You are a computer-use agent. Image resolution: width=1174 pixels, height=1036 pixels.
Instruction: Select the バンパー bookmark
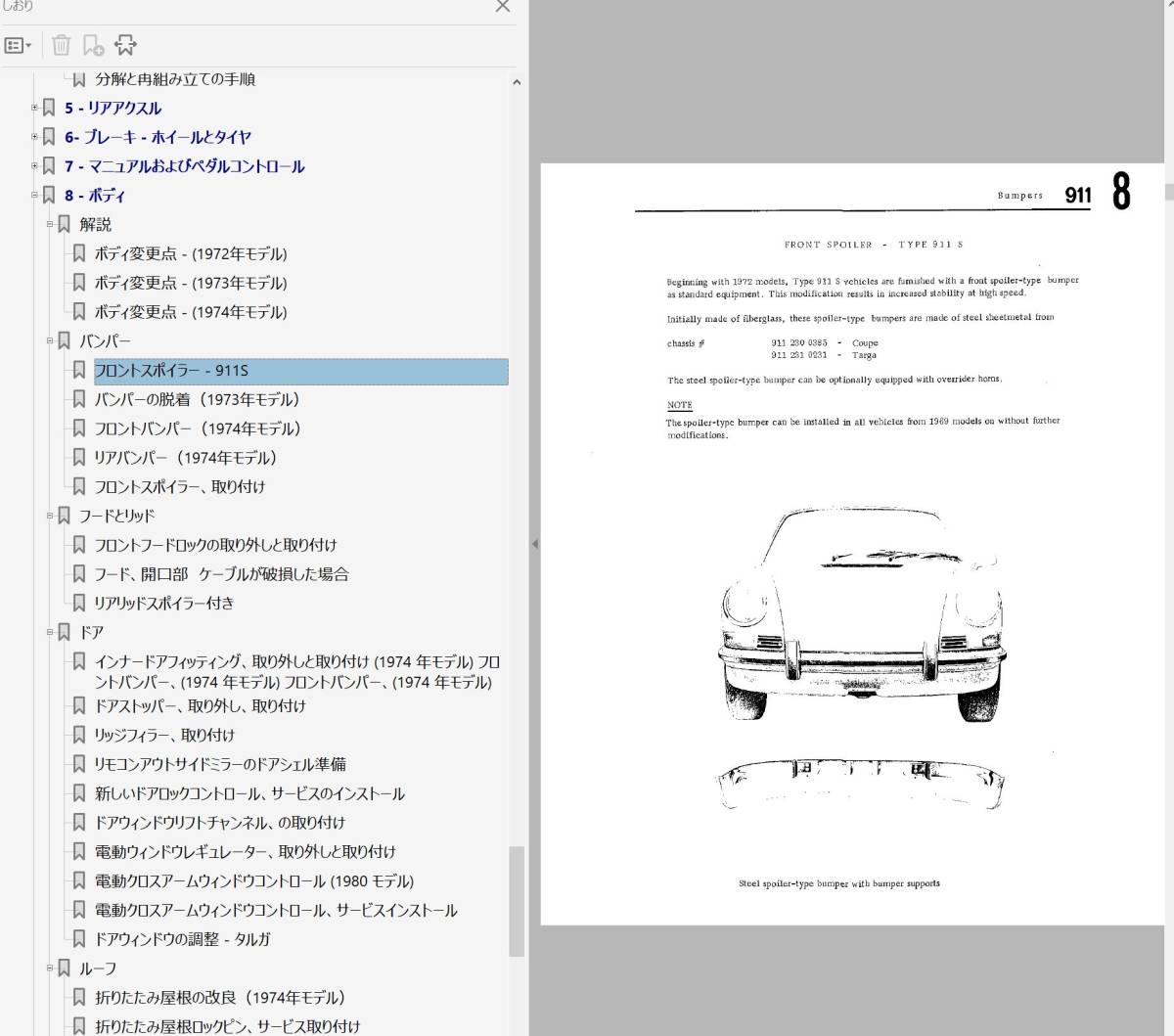tap(105, 341)
